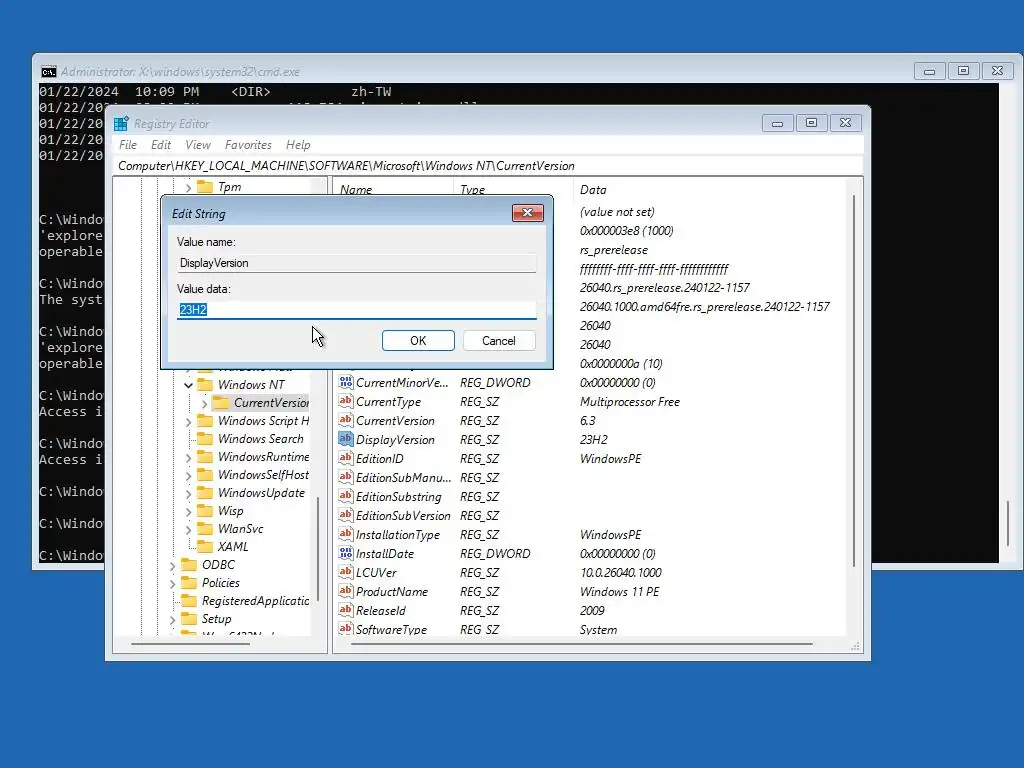
Task: Click the cmd.exe window title bar icon
Action: point(49,72)
